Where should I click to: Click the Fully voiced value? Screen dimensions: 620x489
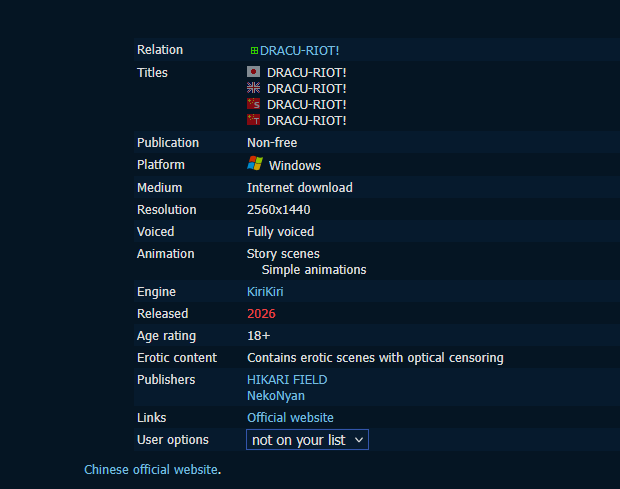point(280,232)
